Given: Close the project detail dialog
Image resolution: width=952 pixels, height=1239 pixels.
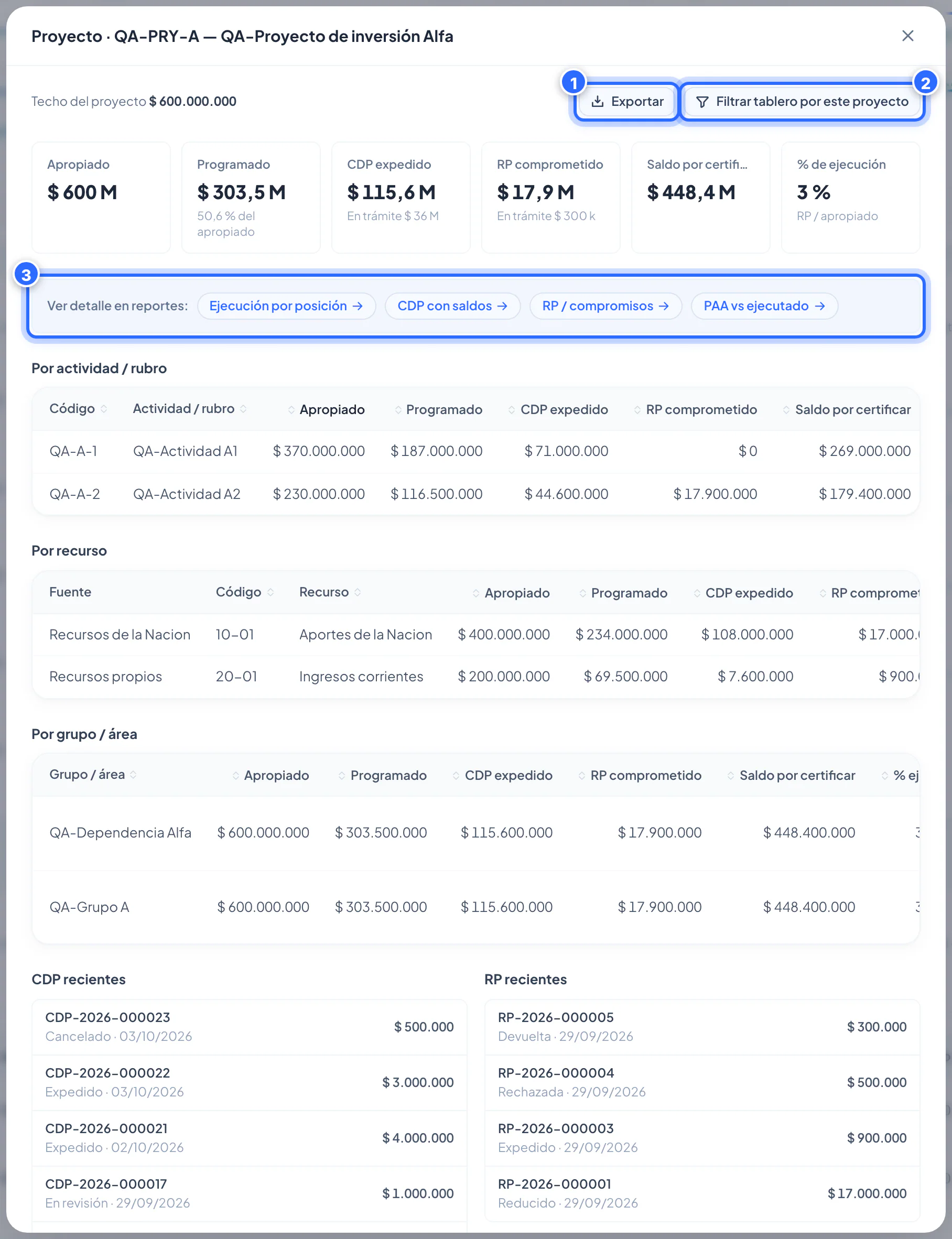Looking at the screenshot, I should tap(907, 36).
